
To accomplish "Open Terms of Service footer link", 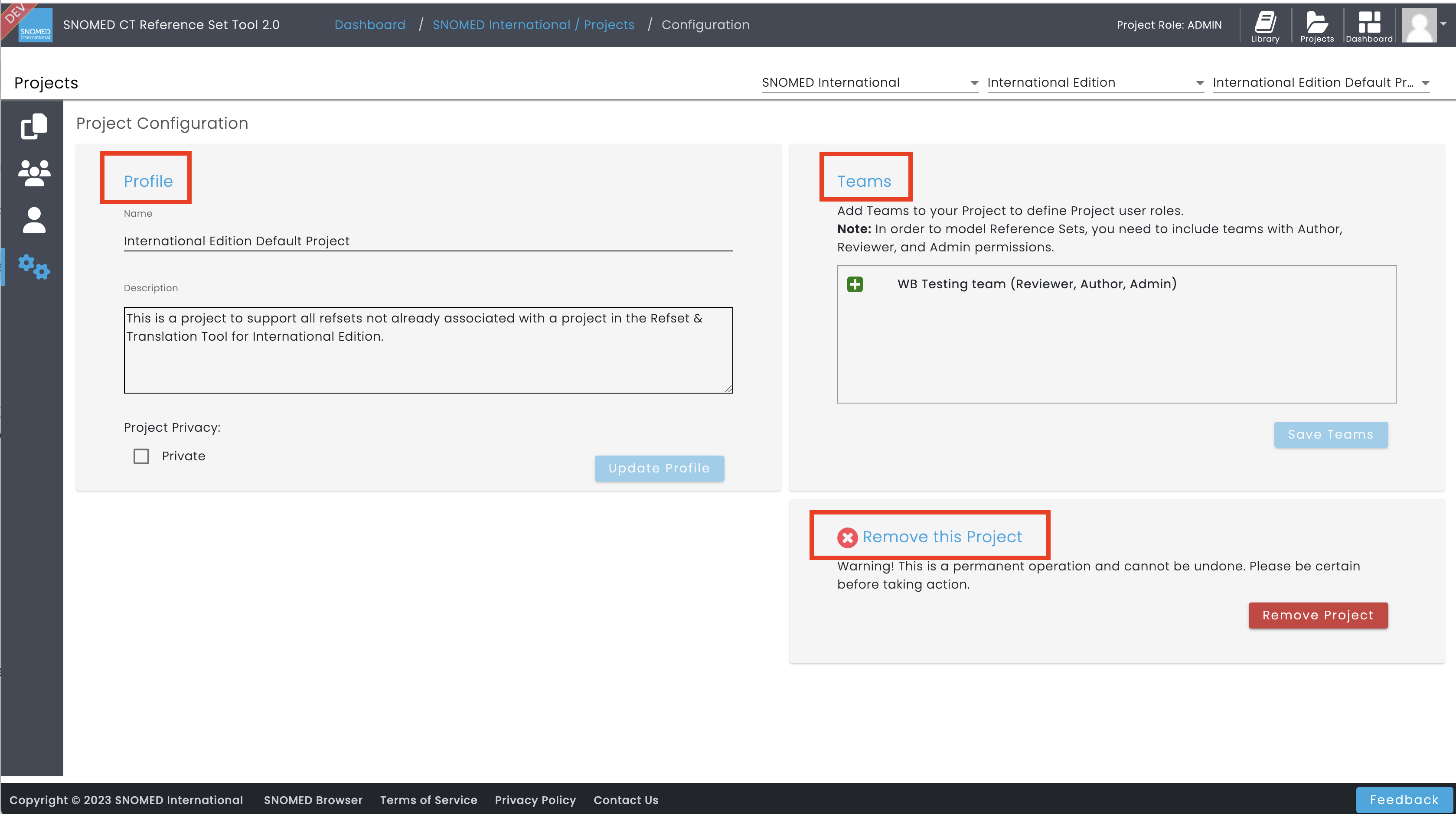I will 428,800.
